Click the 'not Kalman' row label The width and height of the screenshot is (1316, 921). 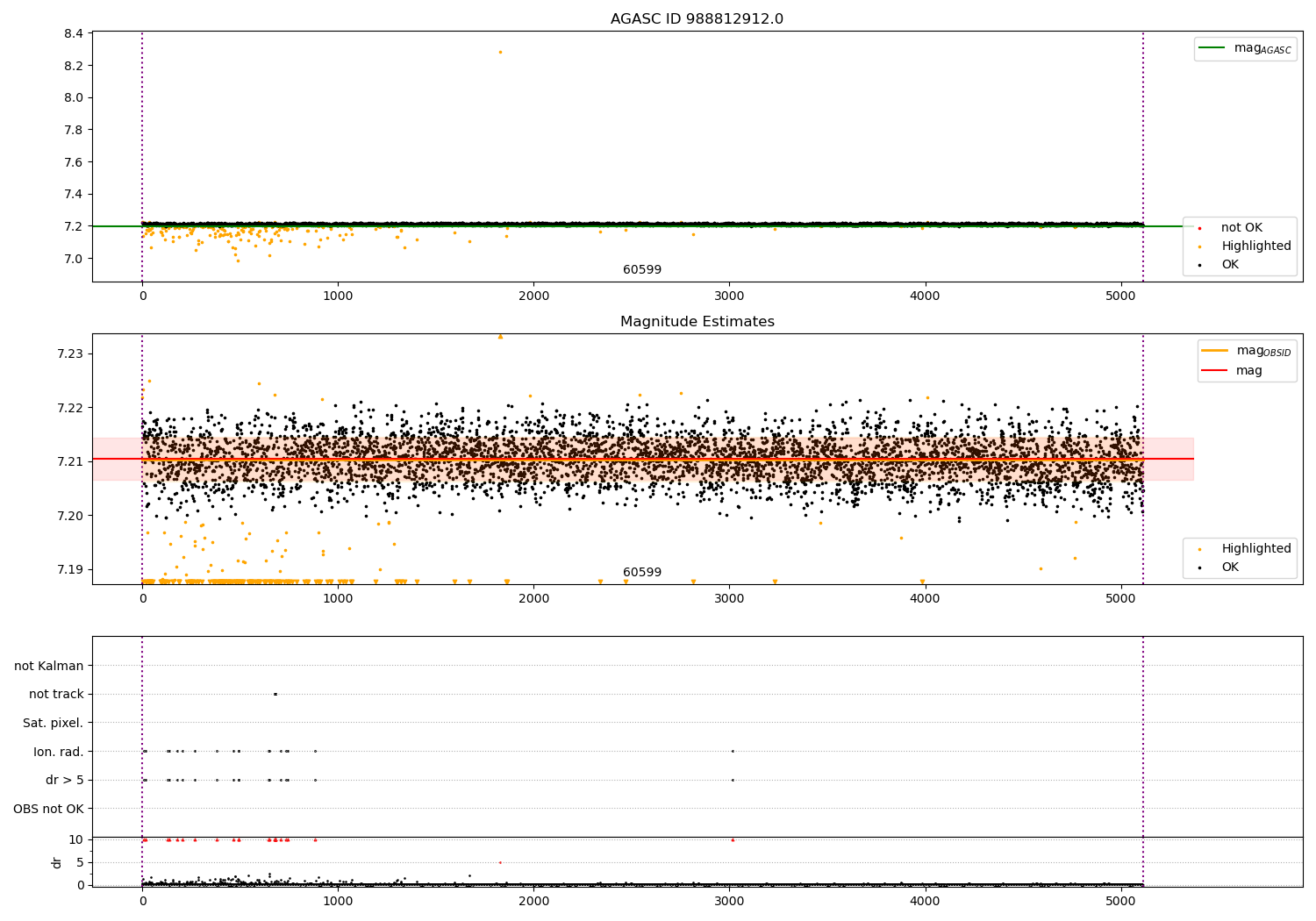click(x=49, y=666)
